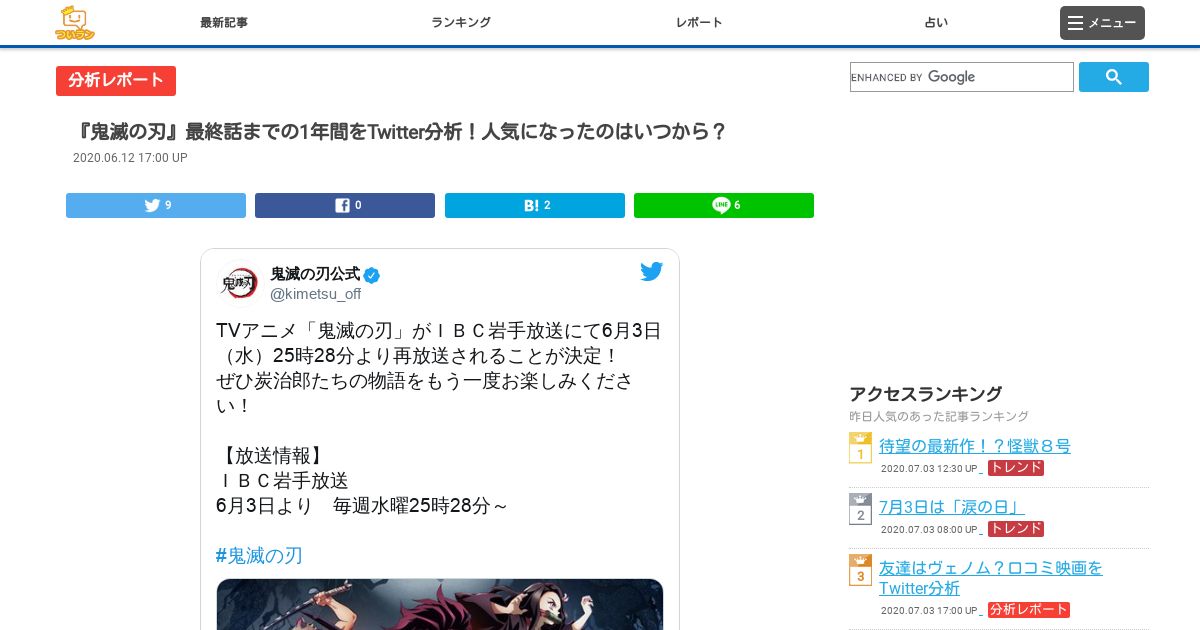Click the verified badge next to 鬼滅の刃公式

(x=372, y=275)
